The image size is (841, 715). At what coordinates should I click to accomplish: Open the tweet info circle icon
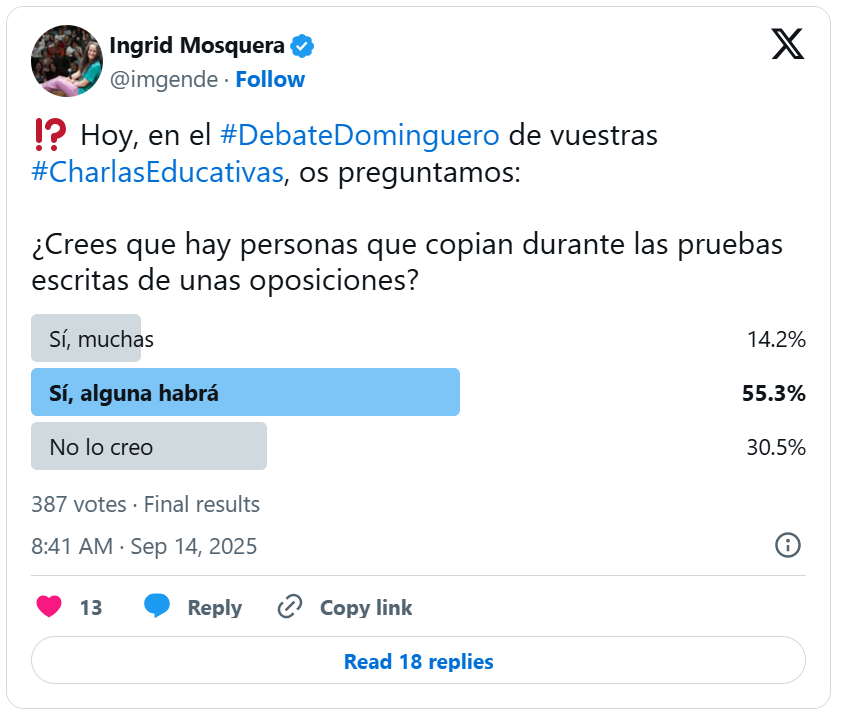788,545
